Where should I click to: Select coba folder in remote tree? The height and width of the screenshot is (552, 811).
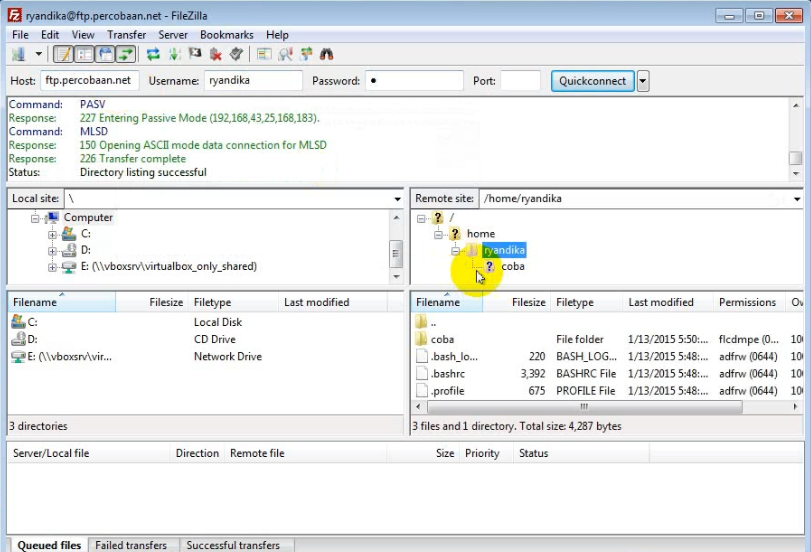point(513,266)
